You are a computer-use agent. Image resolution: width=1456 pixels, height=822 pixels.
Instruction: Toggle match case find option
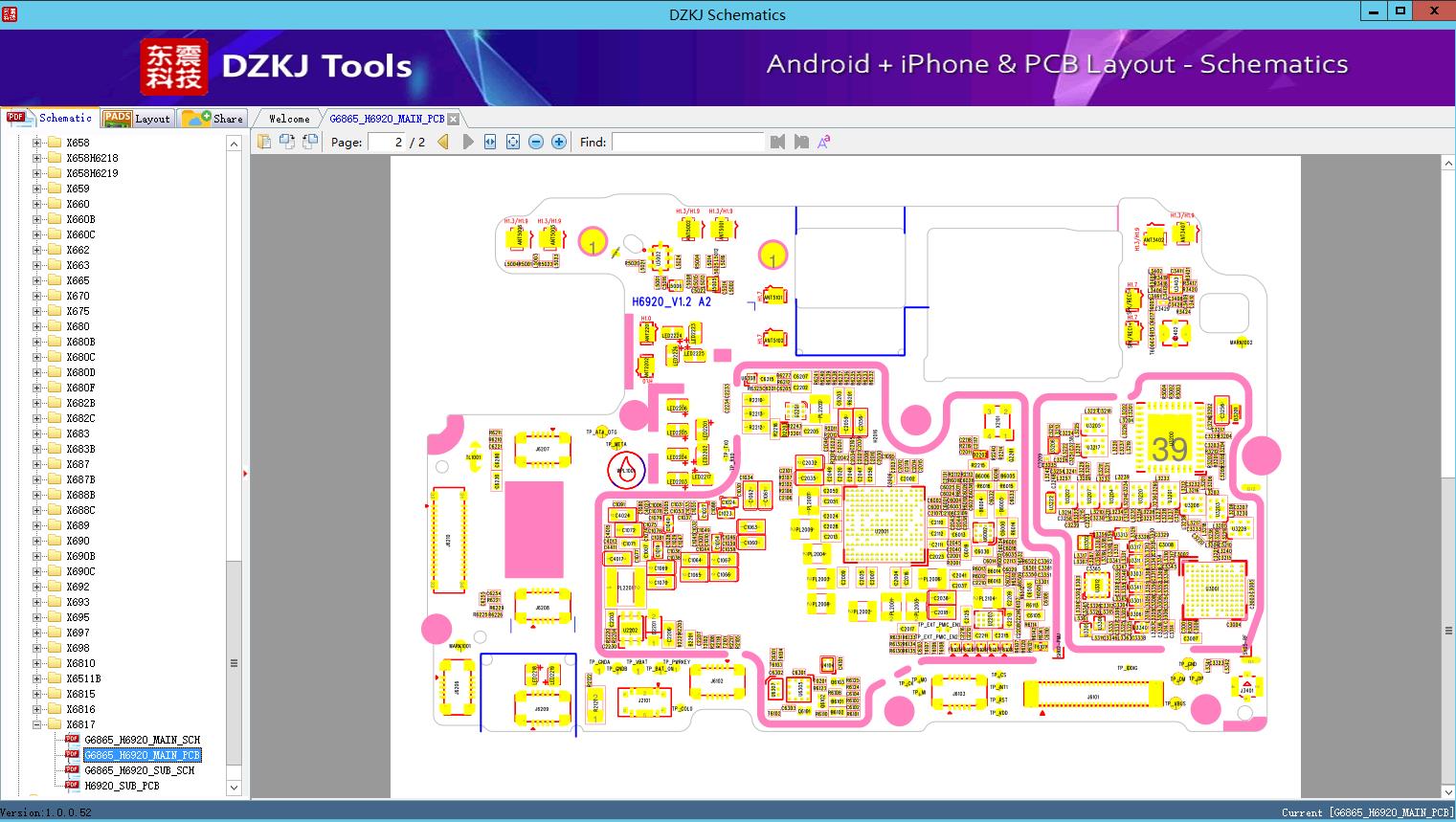[x=823, y=142]
